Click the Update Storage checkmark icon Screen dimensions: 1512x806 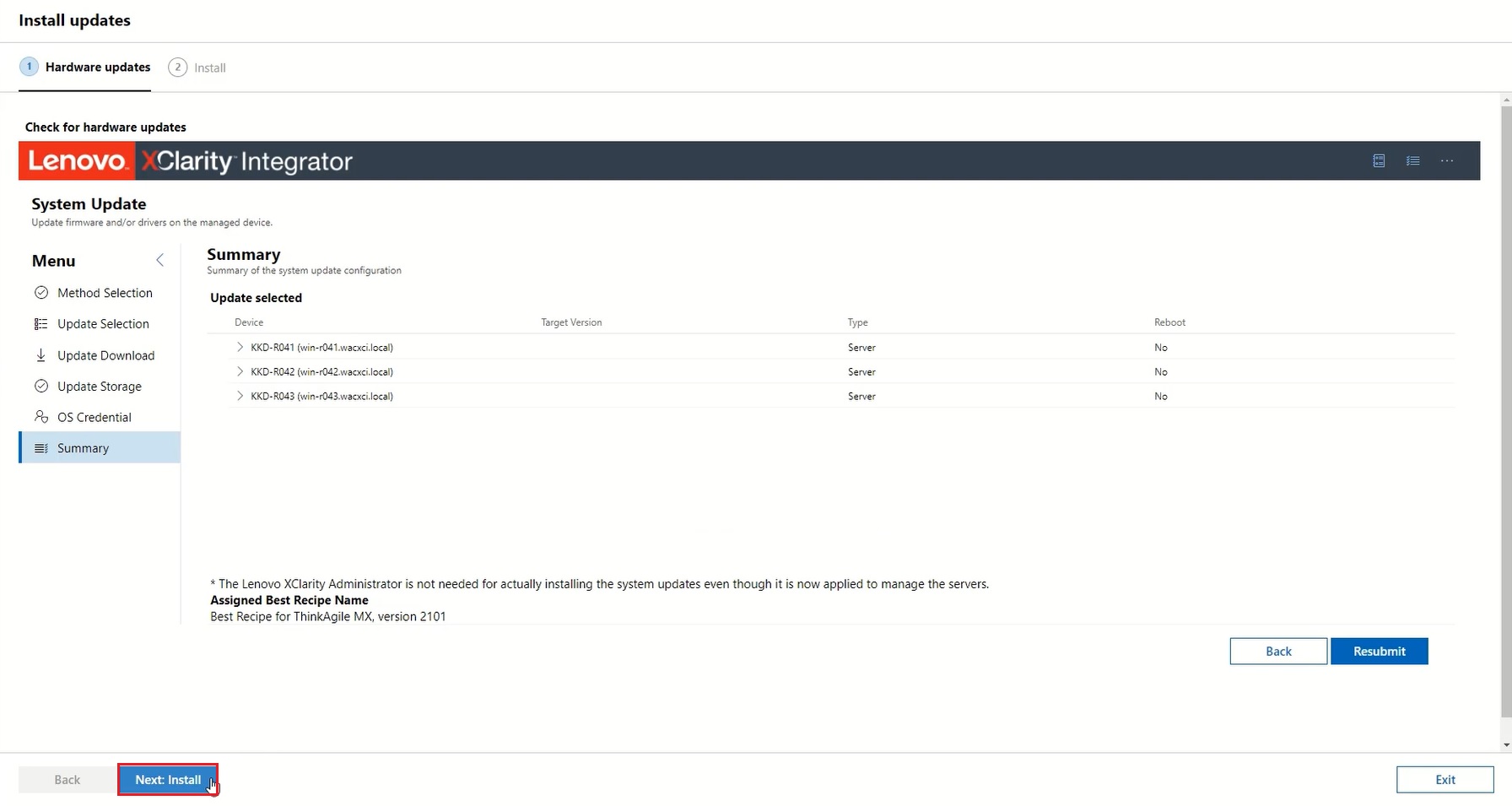(x=40, y=387)
